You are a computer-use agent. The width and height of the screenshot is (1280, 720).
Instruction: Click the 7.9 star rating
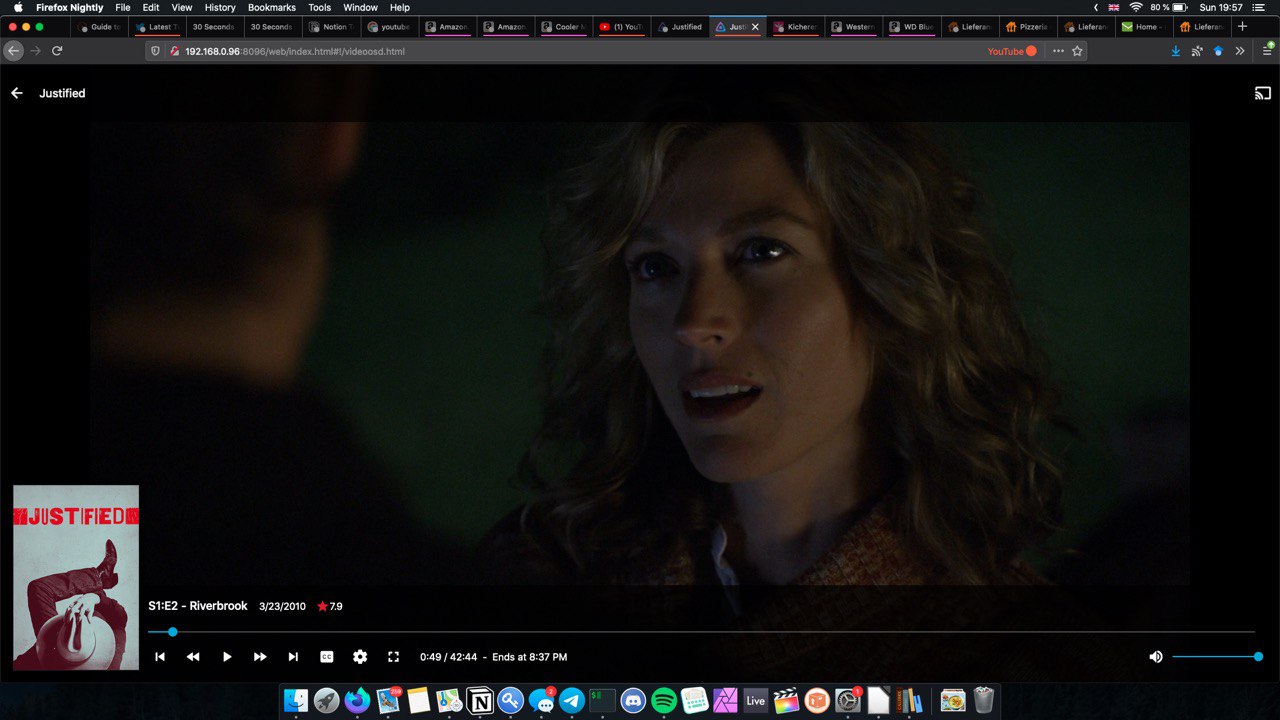click(330, 606)
